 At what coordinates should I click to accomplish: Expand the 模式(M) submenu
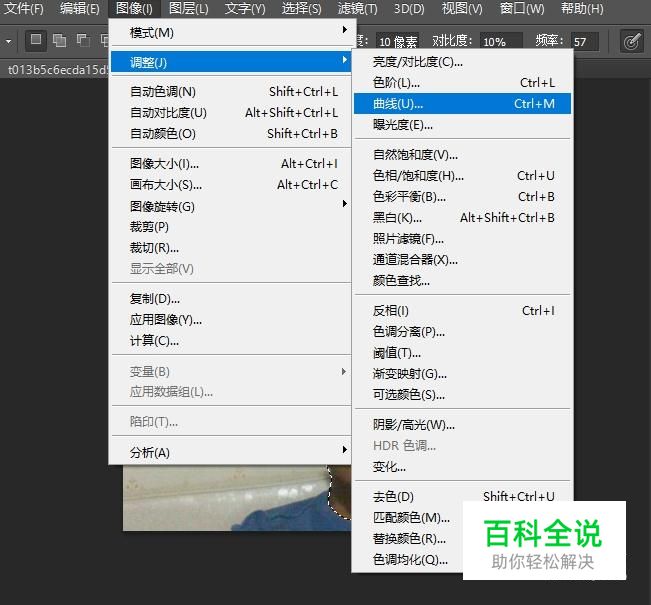tap(231, 32)
